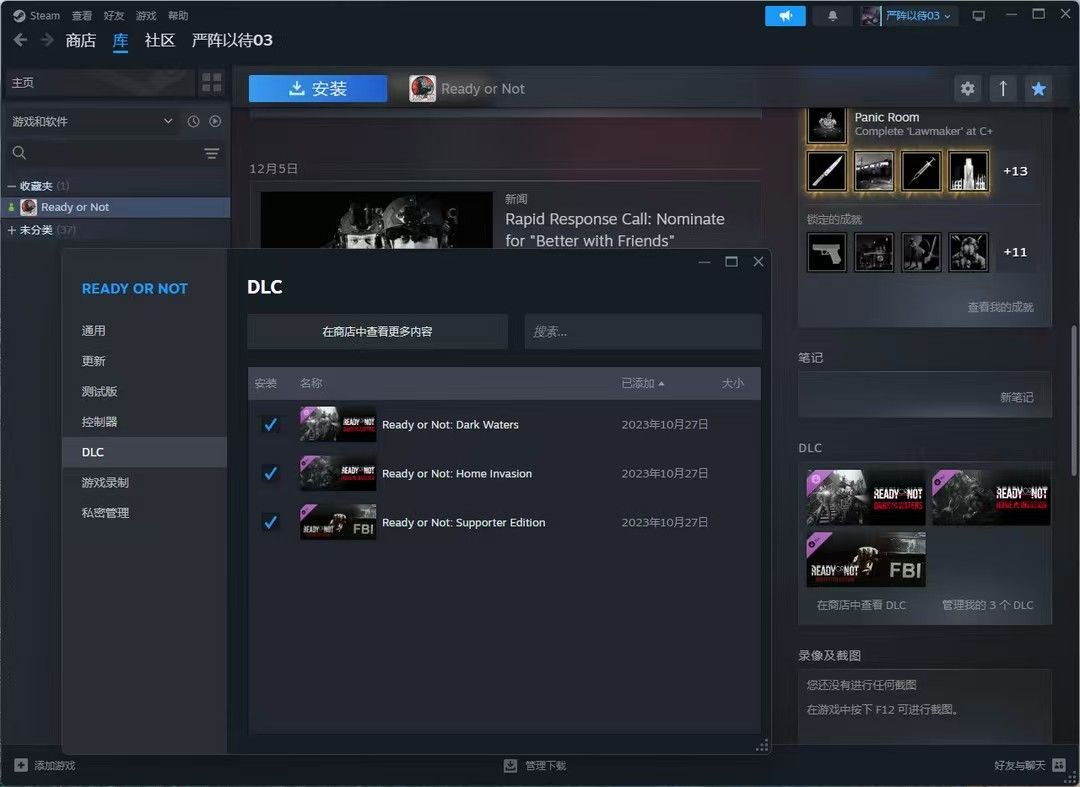Collapse the 收藏夹 category
Viewport: 1080px width, 787px height.
(12, 186)
